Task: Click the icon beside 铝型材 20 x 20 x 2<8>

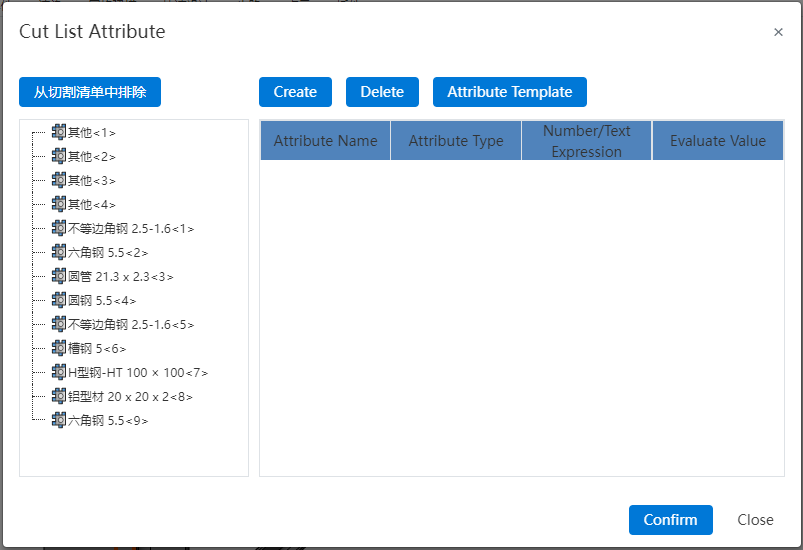Action: (59, 396)
